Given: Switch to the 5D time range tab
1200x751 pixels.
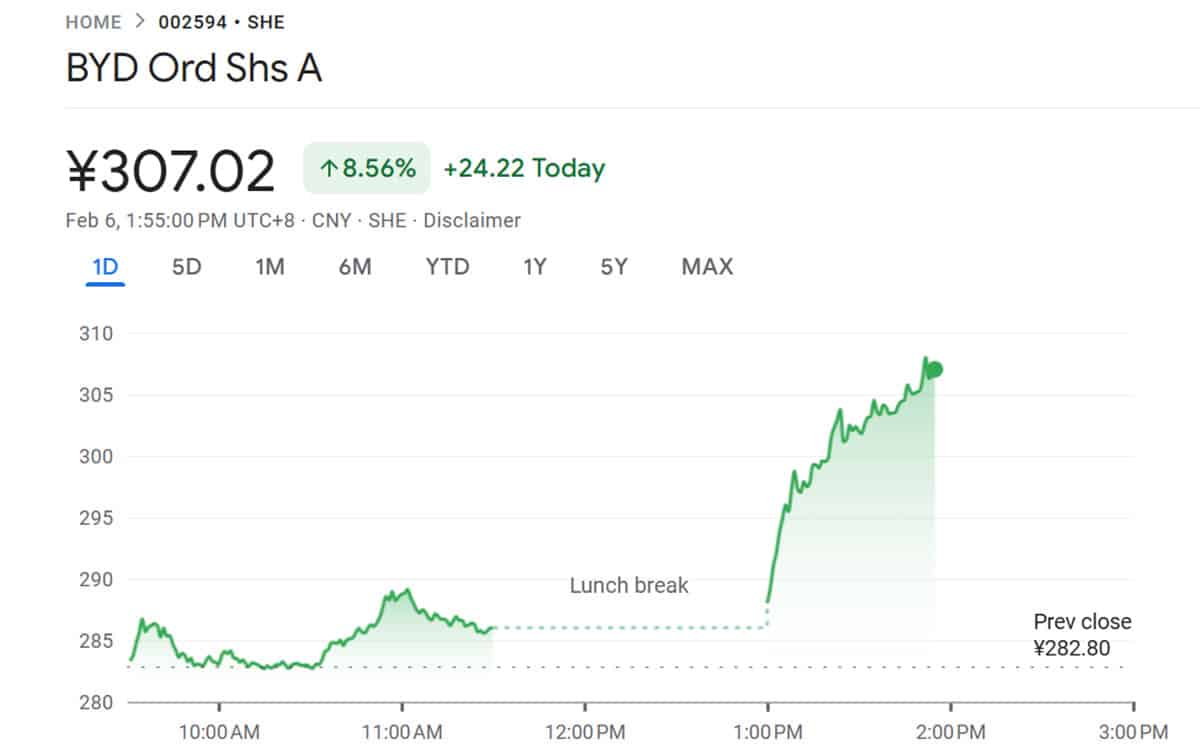Looking at the screenshot, I should 187,267.
